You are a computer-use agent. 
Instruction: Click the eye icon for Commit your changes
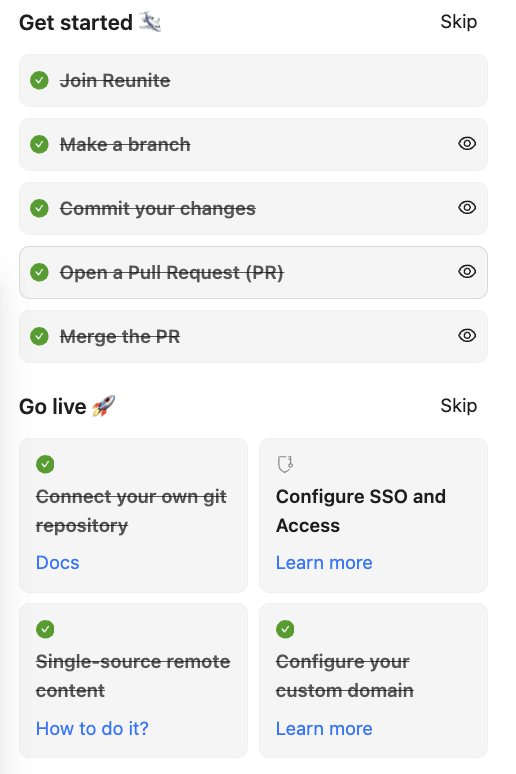(x=467, y=207)
